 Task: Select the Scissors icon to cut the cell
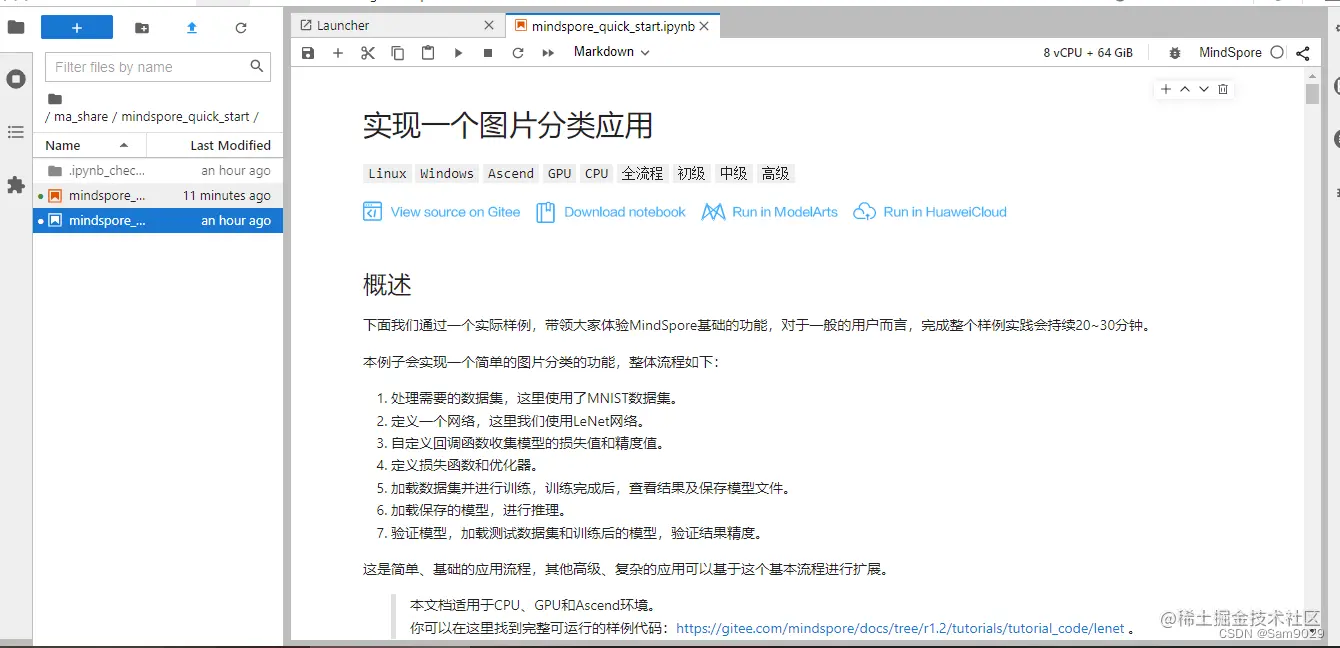(367, 52)
